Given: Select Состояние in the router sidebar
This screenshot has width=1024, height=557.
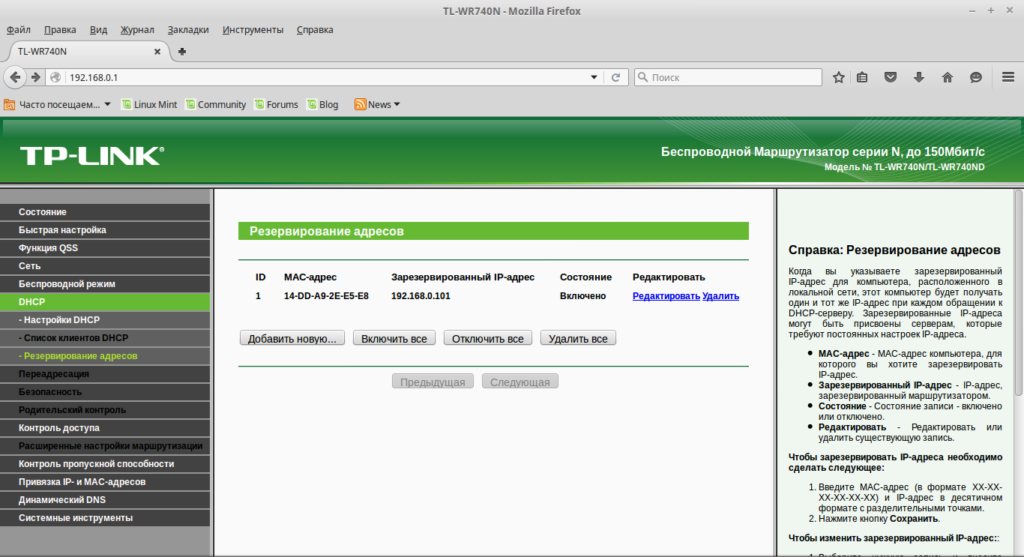Looking at the screenshot, I should pos(105,212).
